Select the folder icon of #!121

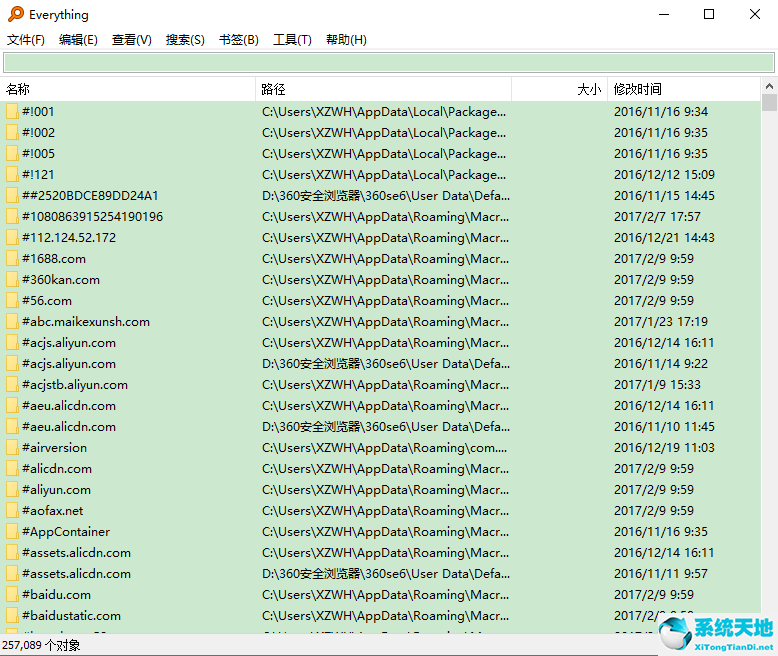click(12, 174)
